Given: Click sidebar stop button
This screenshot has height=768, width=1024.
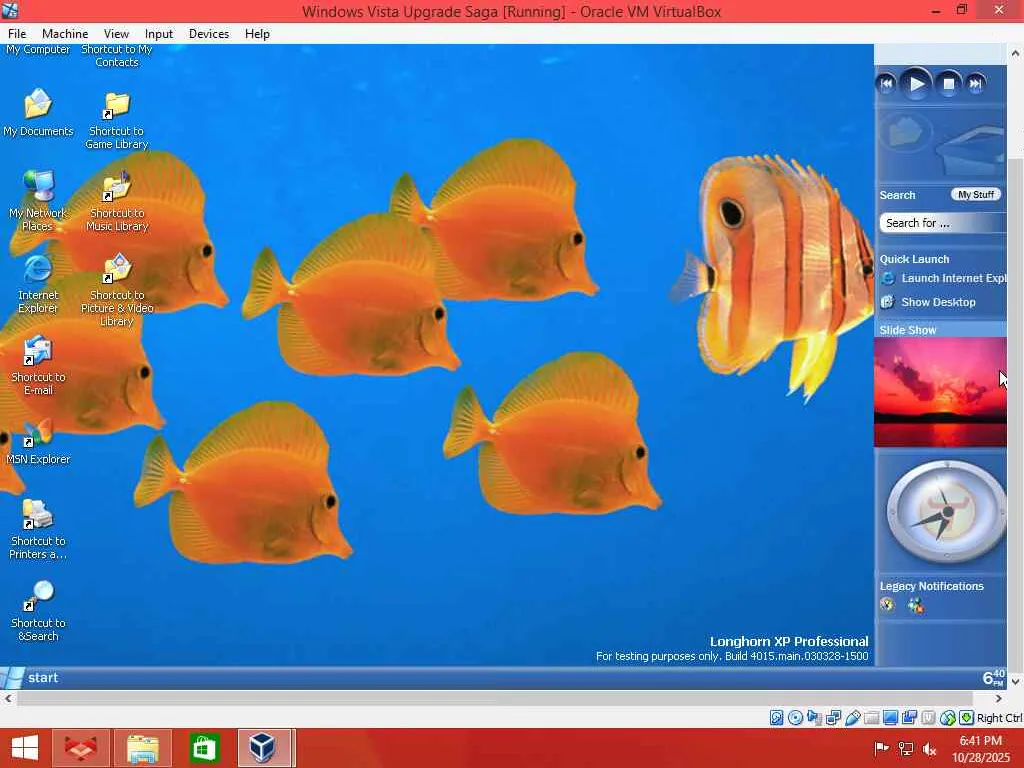Looking at the screenshot, I should (949, 84).
